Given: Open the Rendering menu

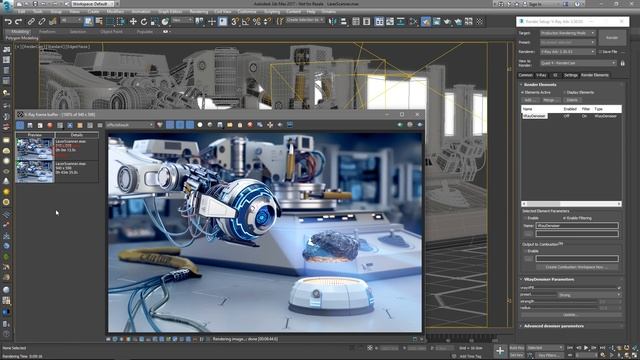Looking at the screenshot, I should (199, 12).
